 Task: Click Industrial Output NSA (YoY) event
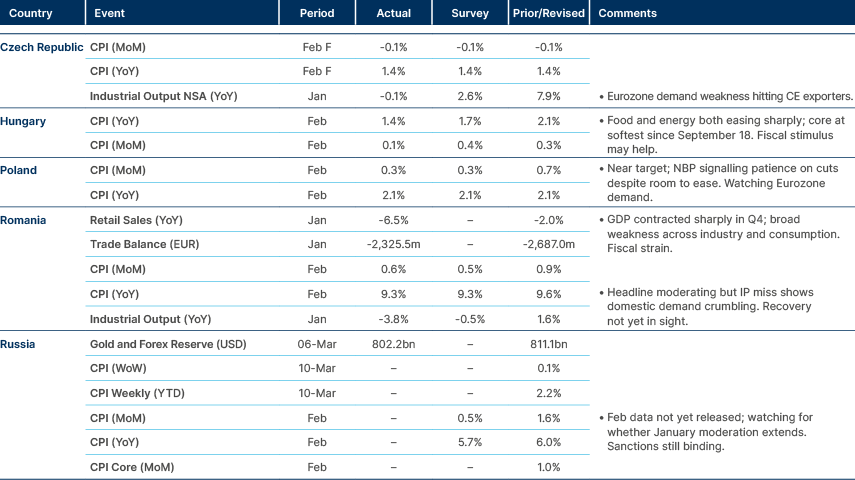click(164, 96)
